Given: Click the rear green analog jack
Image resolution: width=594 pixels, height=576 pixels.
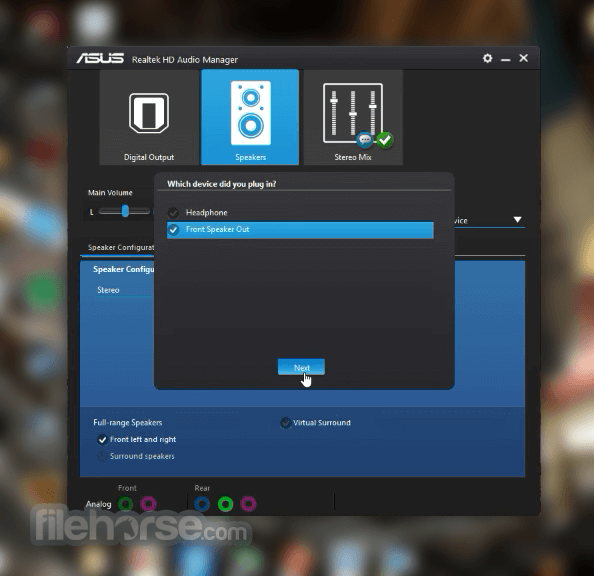Looking at the screenshot, I should coord(225,504).
